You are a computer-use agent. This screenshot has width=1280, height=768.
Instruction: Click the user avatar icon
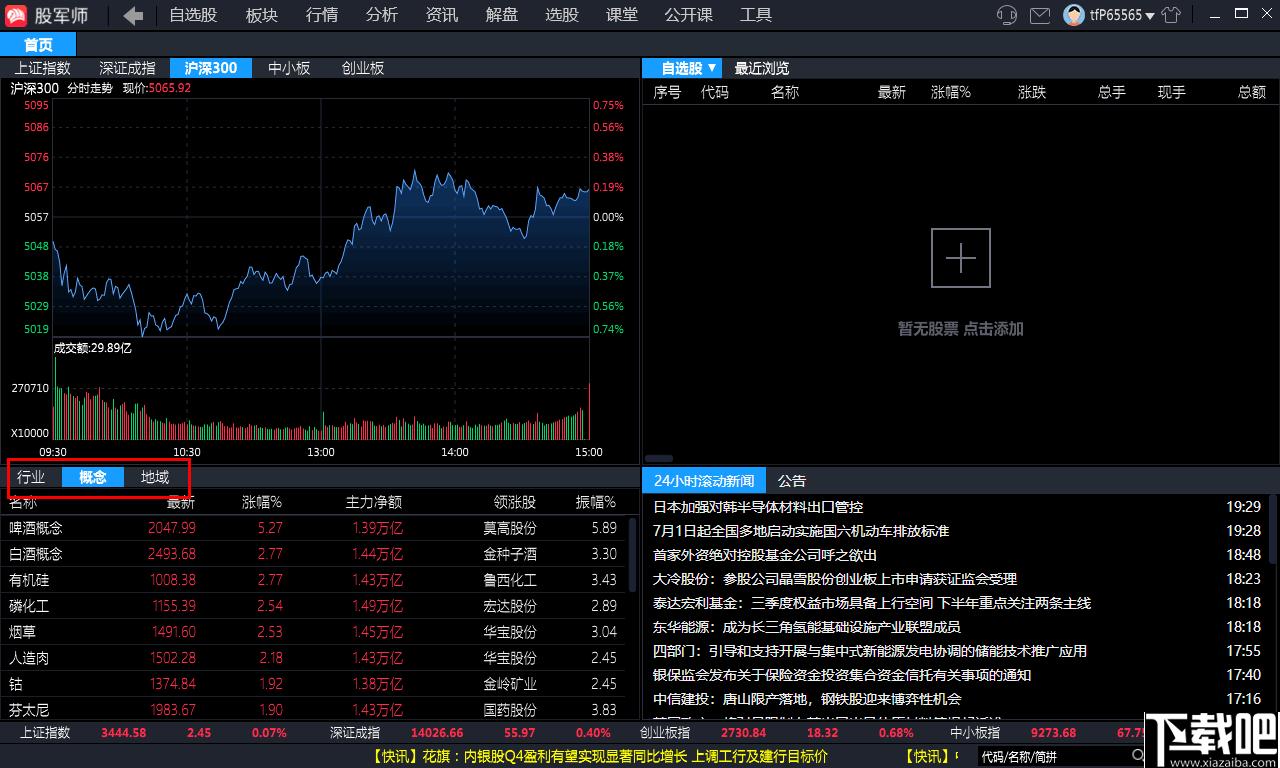click(x=1074, y=15)
